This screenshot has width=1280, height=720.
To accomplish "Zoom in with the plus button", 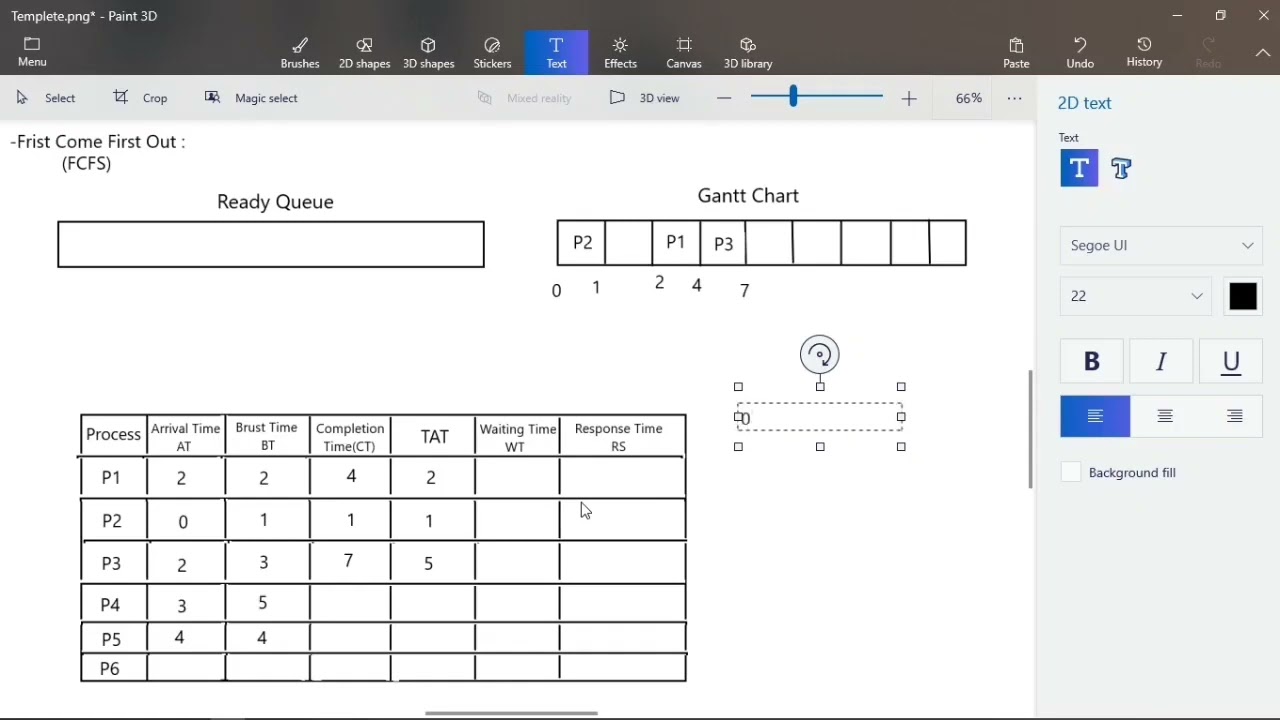I will (909, 98).
